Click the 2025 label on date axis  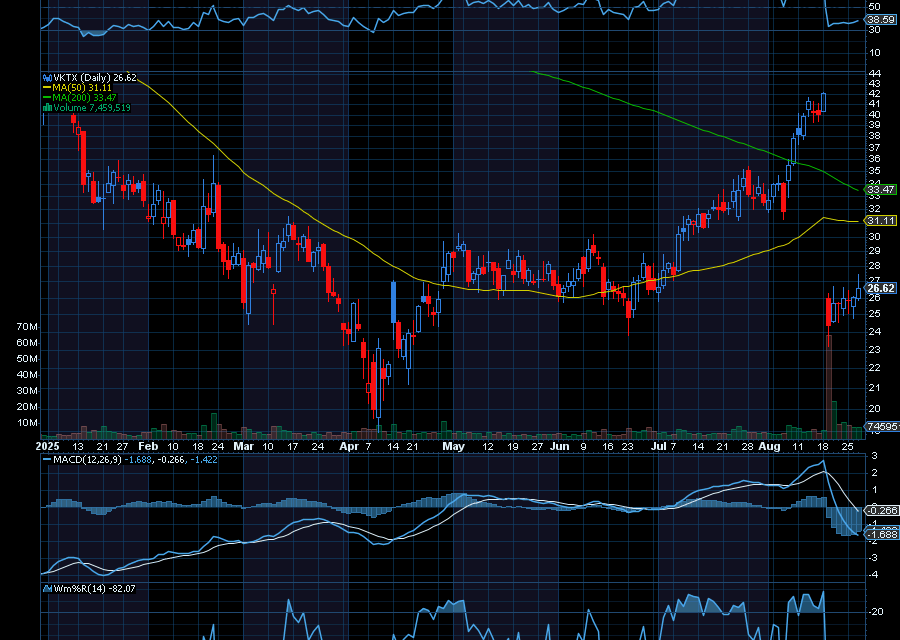tap(47, 447)
